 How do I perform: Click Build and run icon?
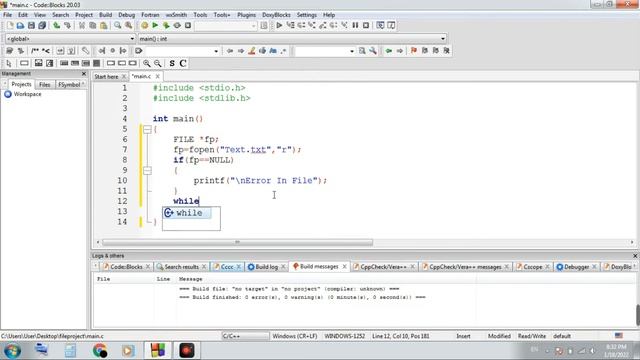[x=166, y=25]
